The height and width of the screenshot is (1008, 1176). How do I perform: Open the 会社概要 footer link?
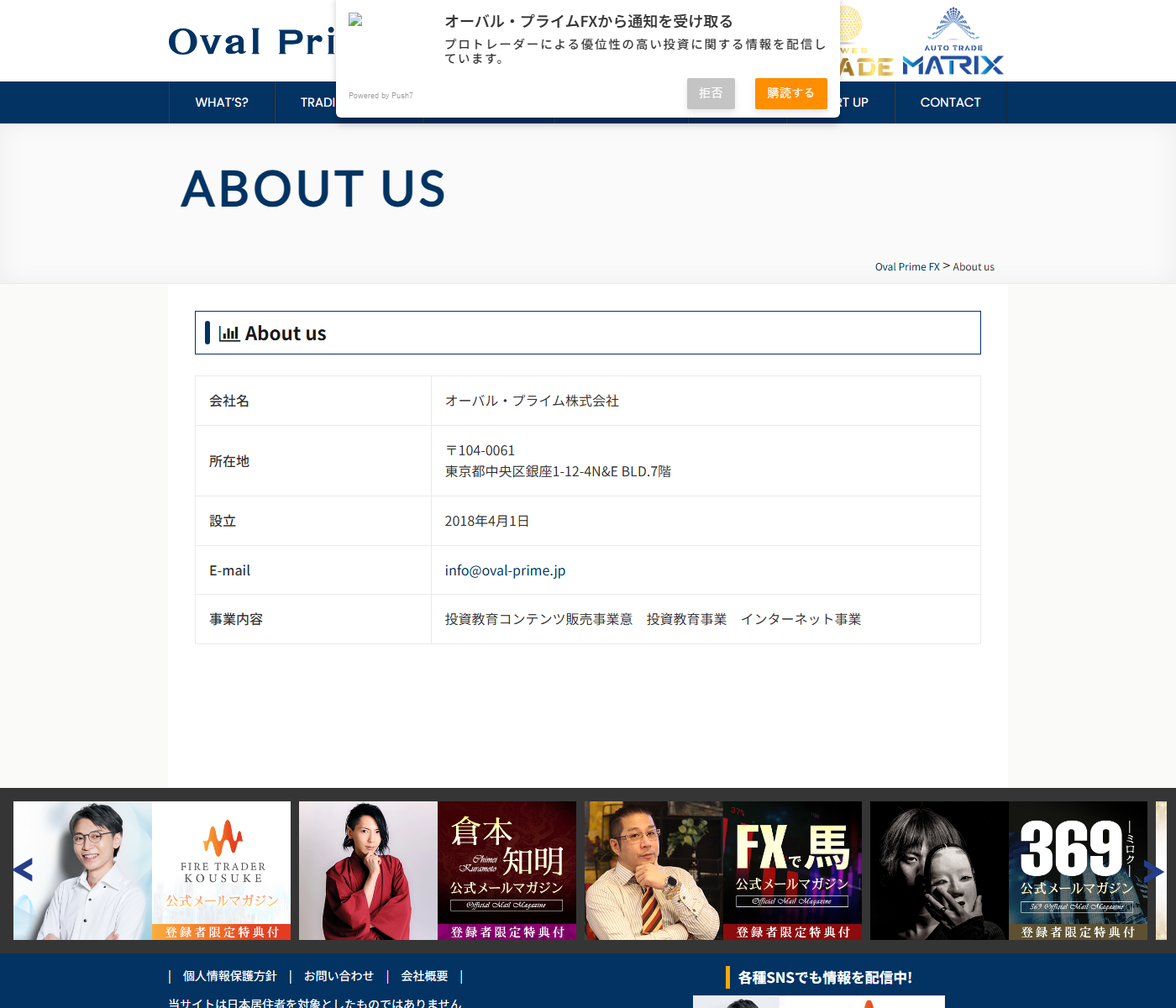[424, 976]
